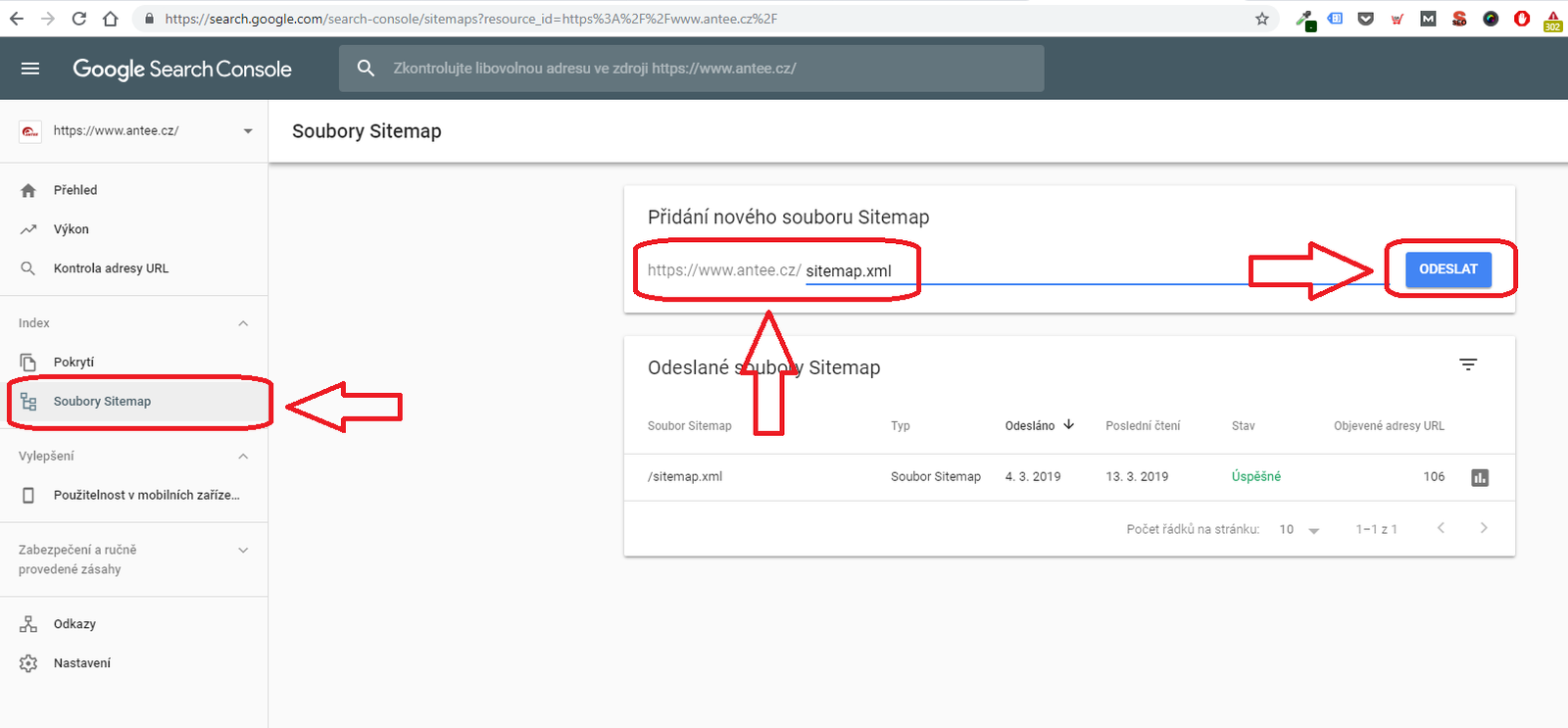Open the /sitemap.xml row
The image size is (1568, 728).
685,477
